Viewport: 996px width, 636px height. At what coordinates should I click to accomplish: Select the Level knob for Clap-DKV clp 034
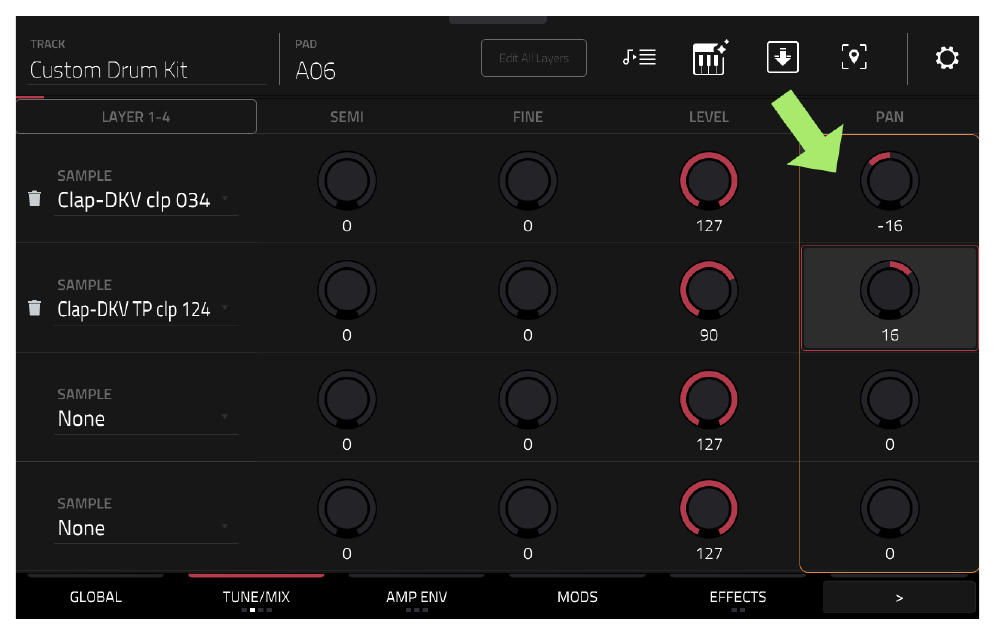(x=709, y=181)
